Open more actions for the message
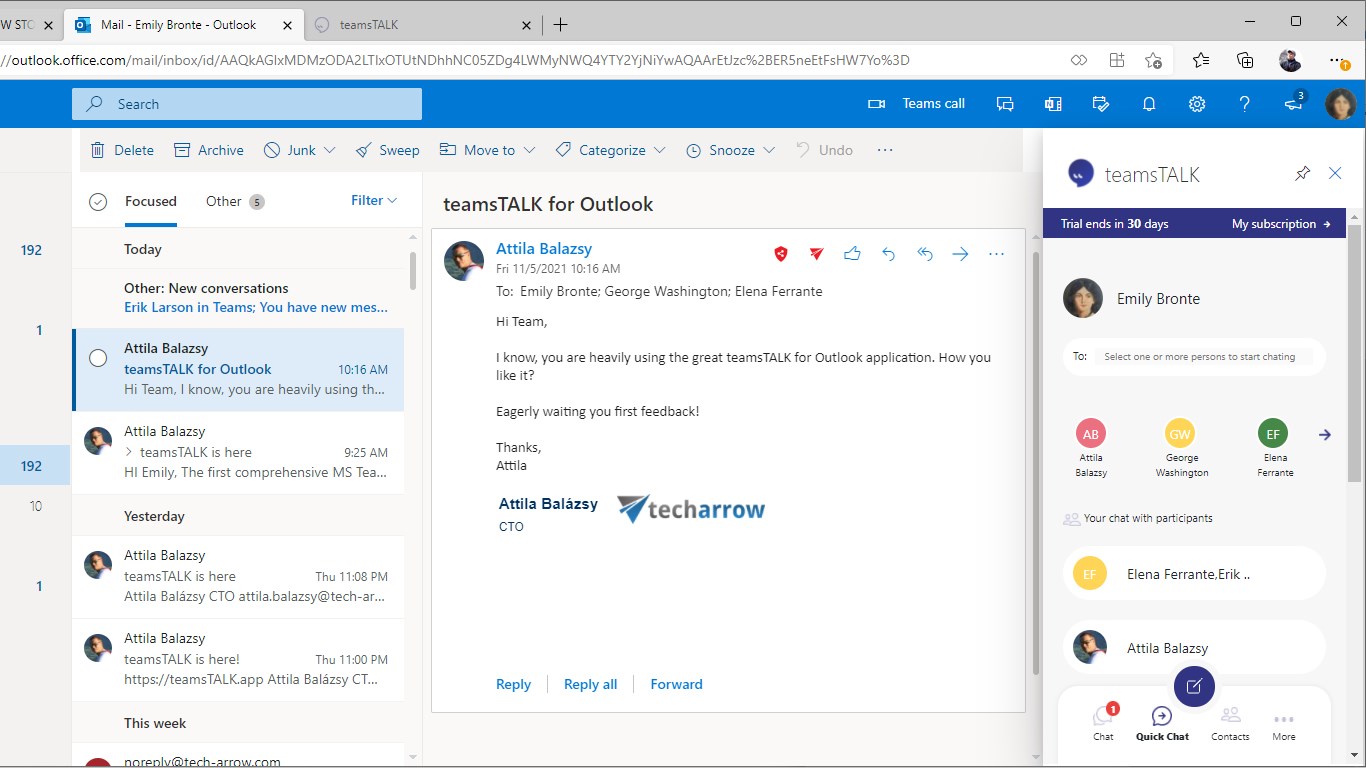1366x768 pixels. click(996, 254)
